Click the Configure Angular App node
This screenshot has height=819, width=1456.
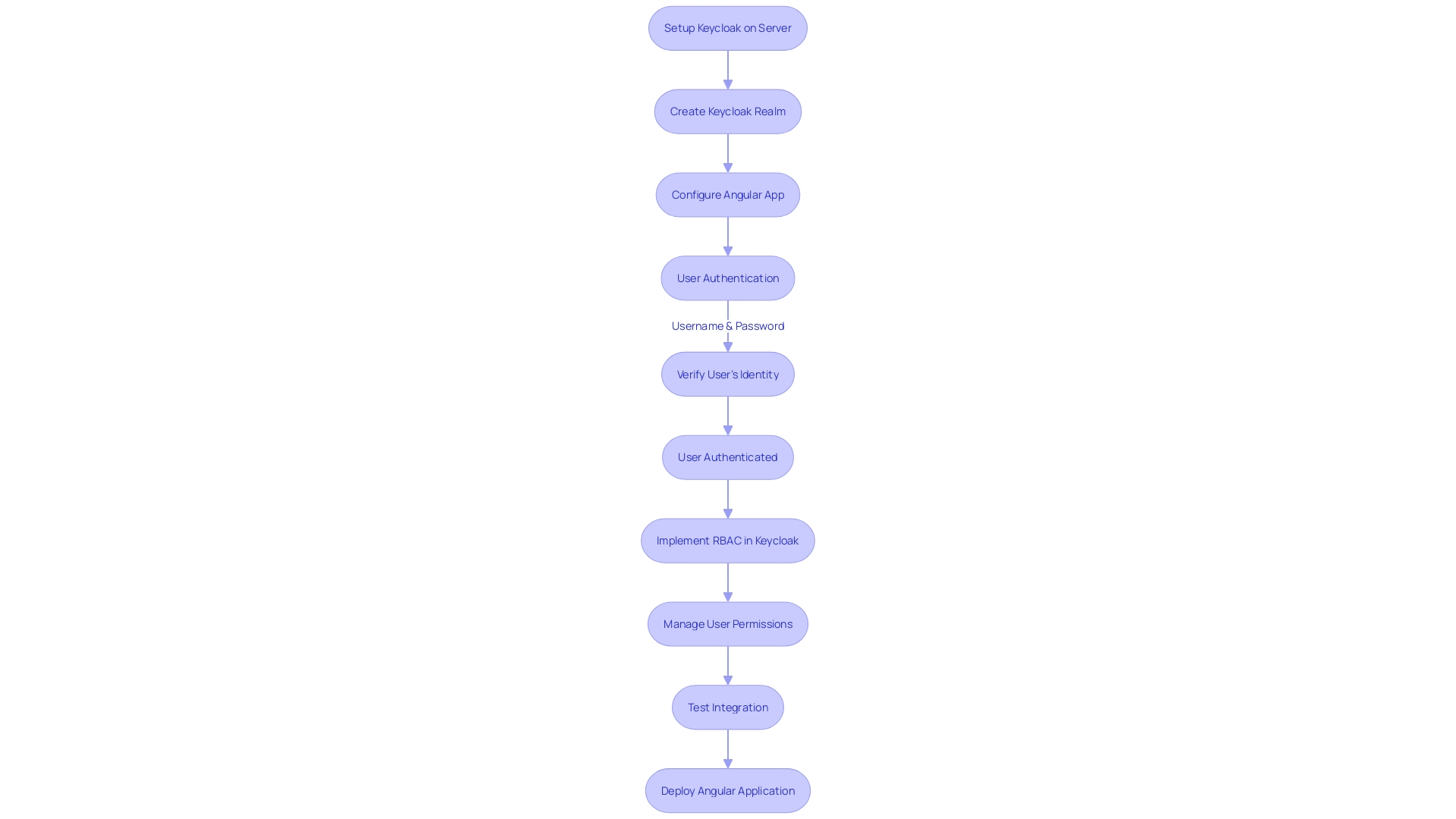pos(727,194)
